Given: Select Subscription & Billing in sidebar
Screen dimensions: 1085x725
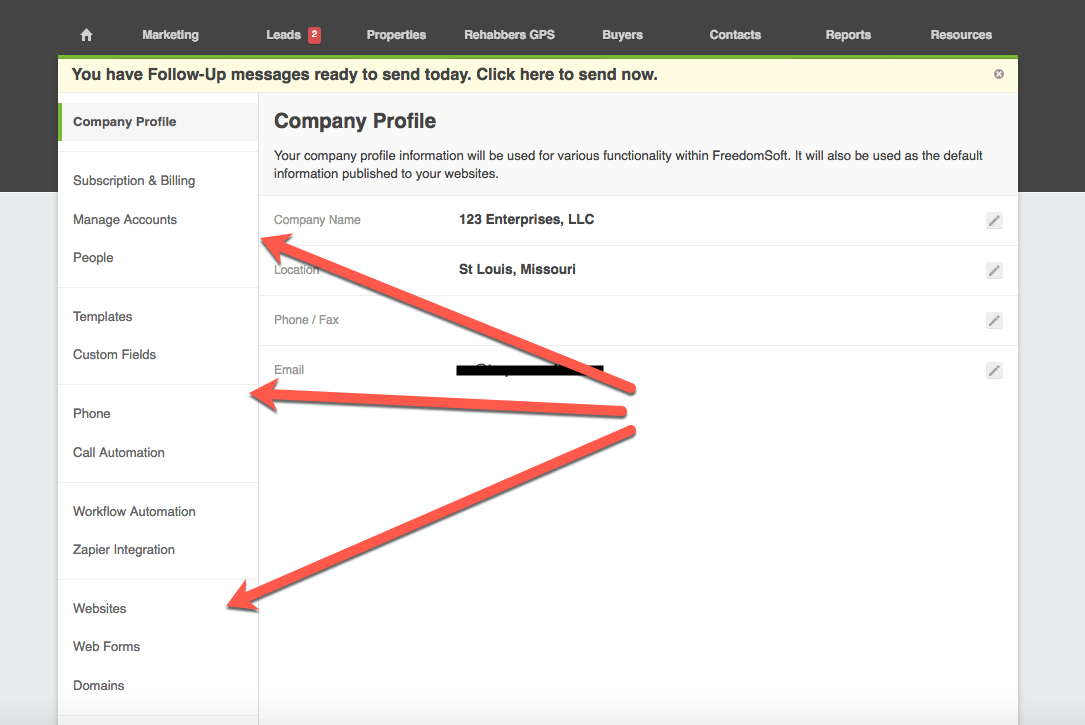Looking at the screenshot, I should pyautogui.click(x=134, y=181).
